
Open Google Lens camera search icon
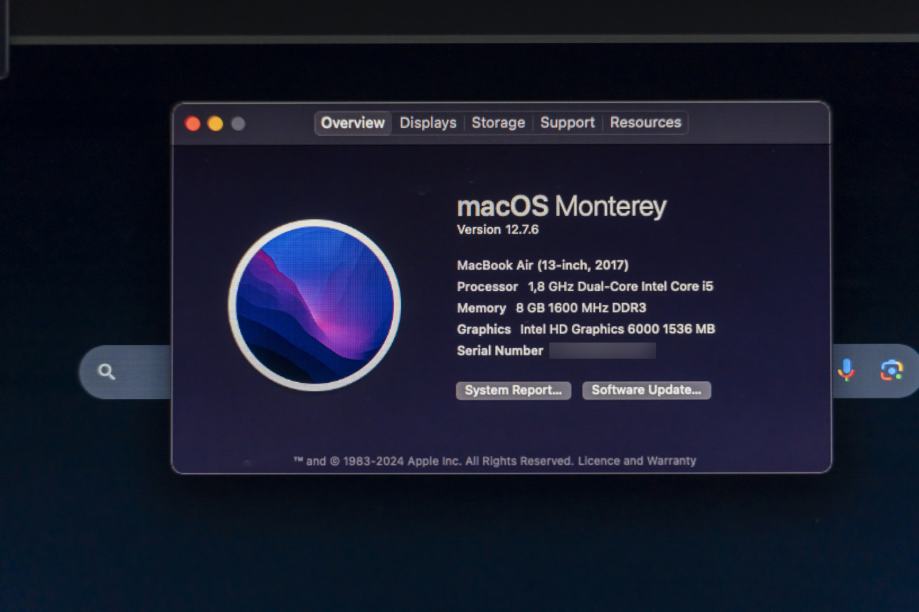[891, 370]
